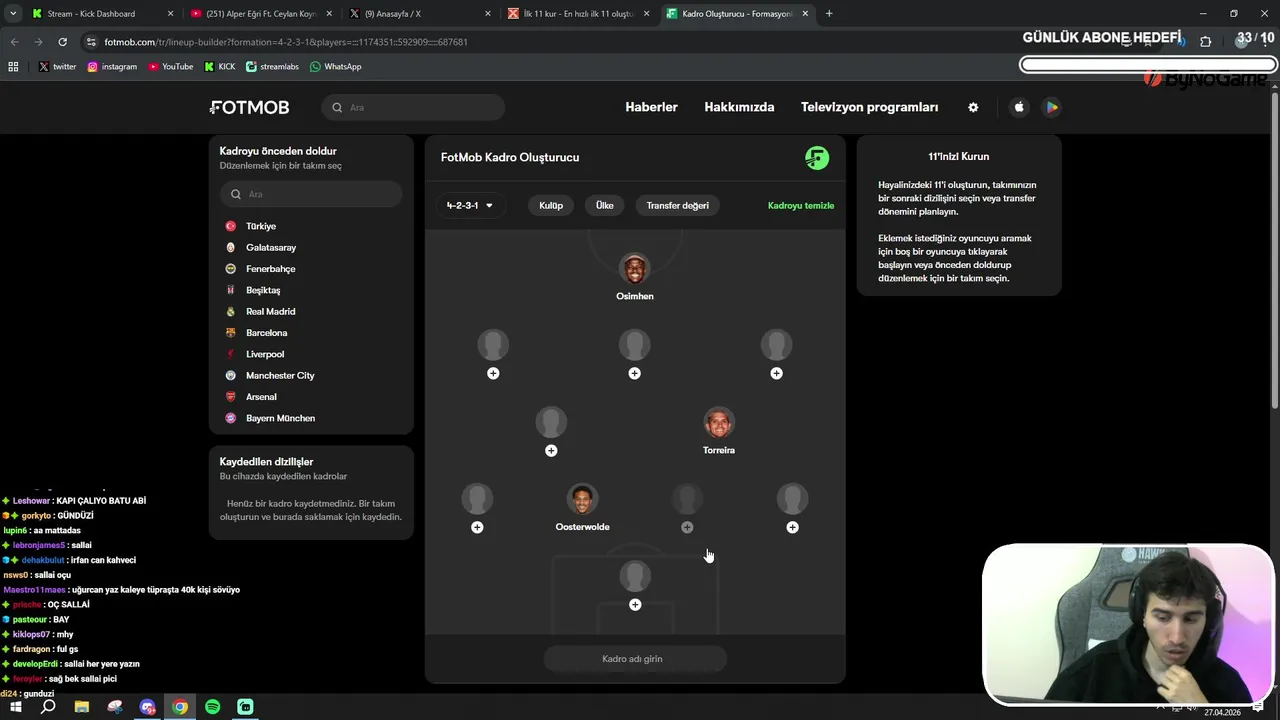Viewport: 1280px width, 720px height.
Task: Add a player to the right centre-back slot
Action: point(687,527)
